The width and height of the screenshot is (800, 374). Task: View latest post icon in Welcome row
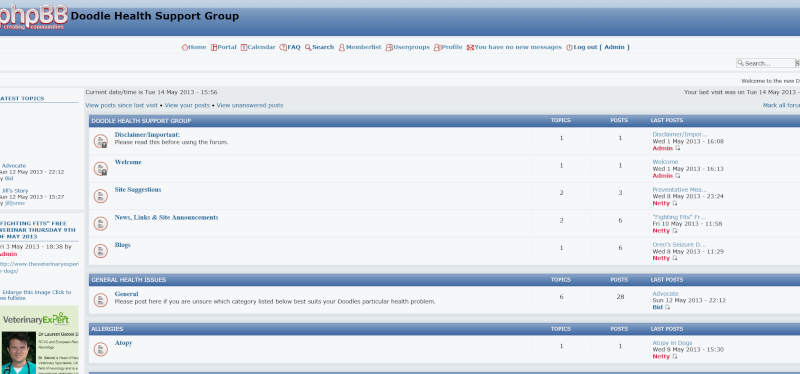678,176
